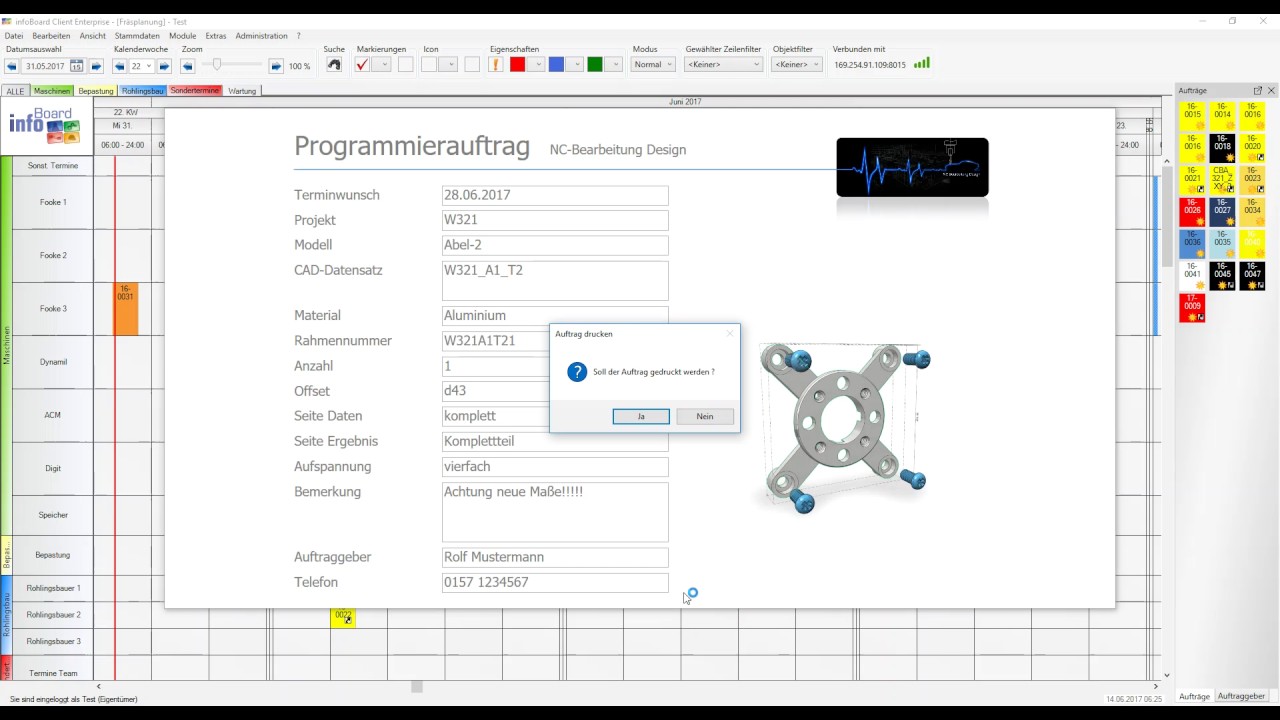Click the red checkmark Markierungen icon
The height and width of the screenshot is (720, 1280).
point(363,65)
